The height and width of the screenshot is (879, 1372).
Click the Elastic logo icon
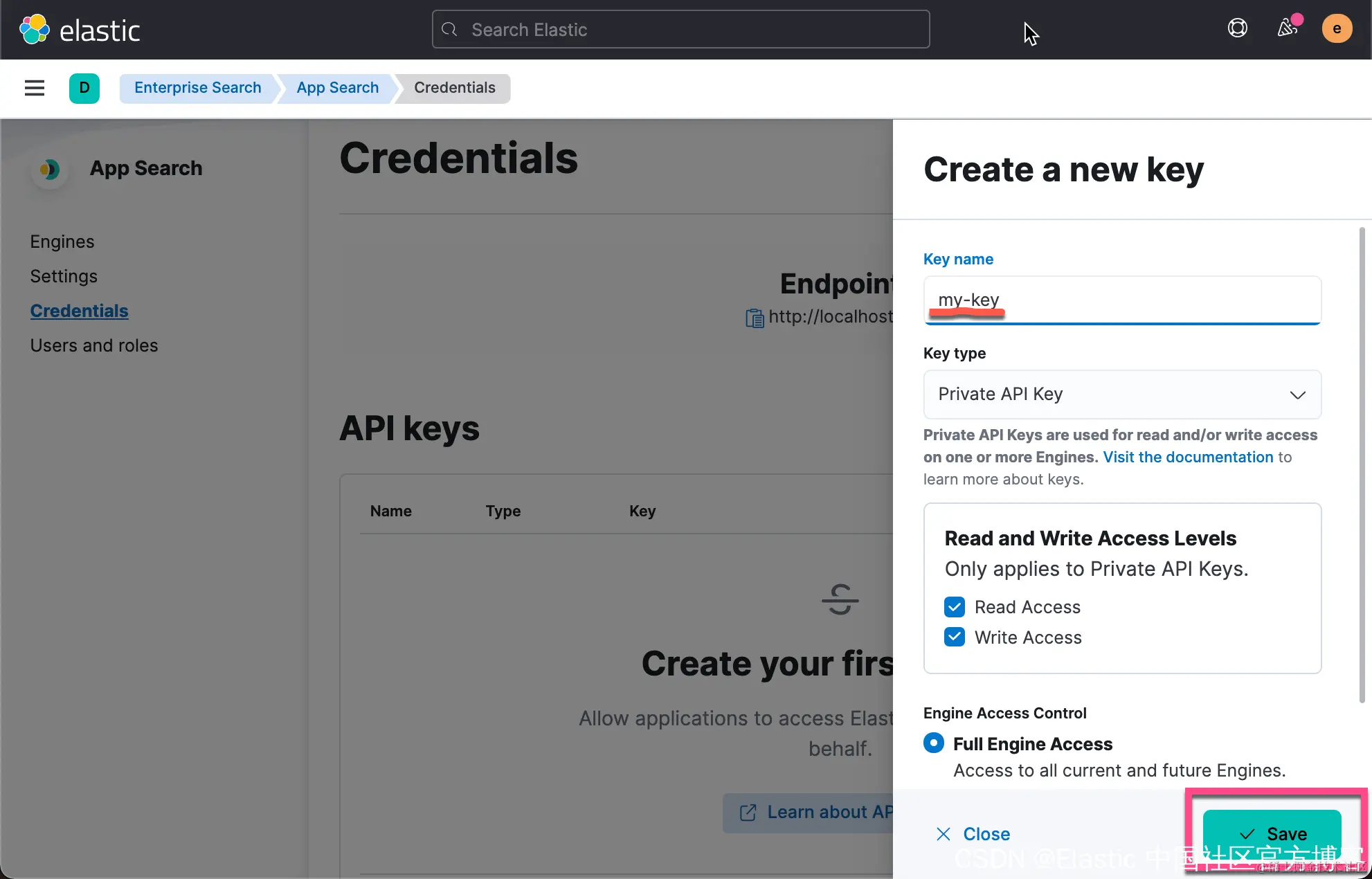pos(35,30)
